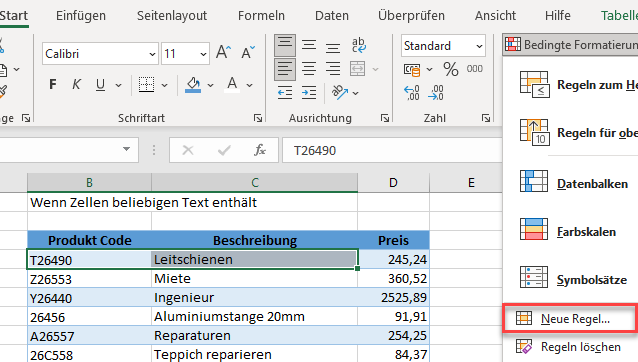638x362 pixels.
Task: Apply percent style
Action: pos(451,70)
